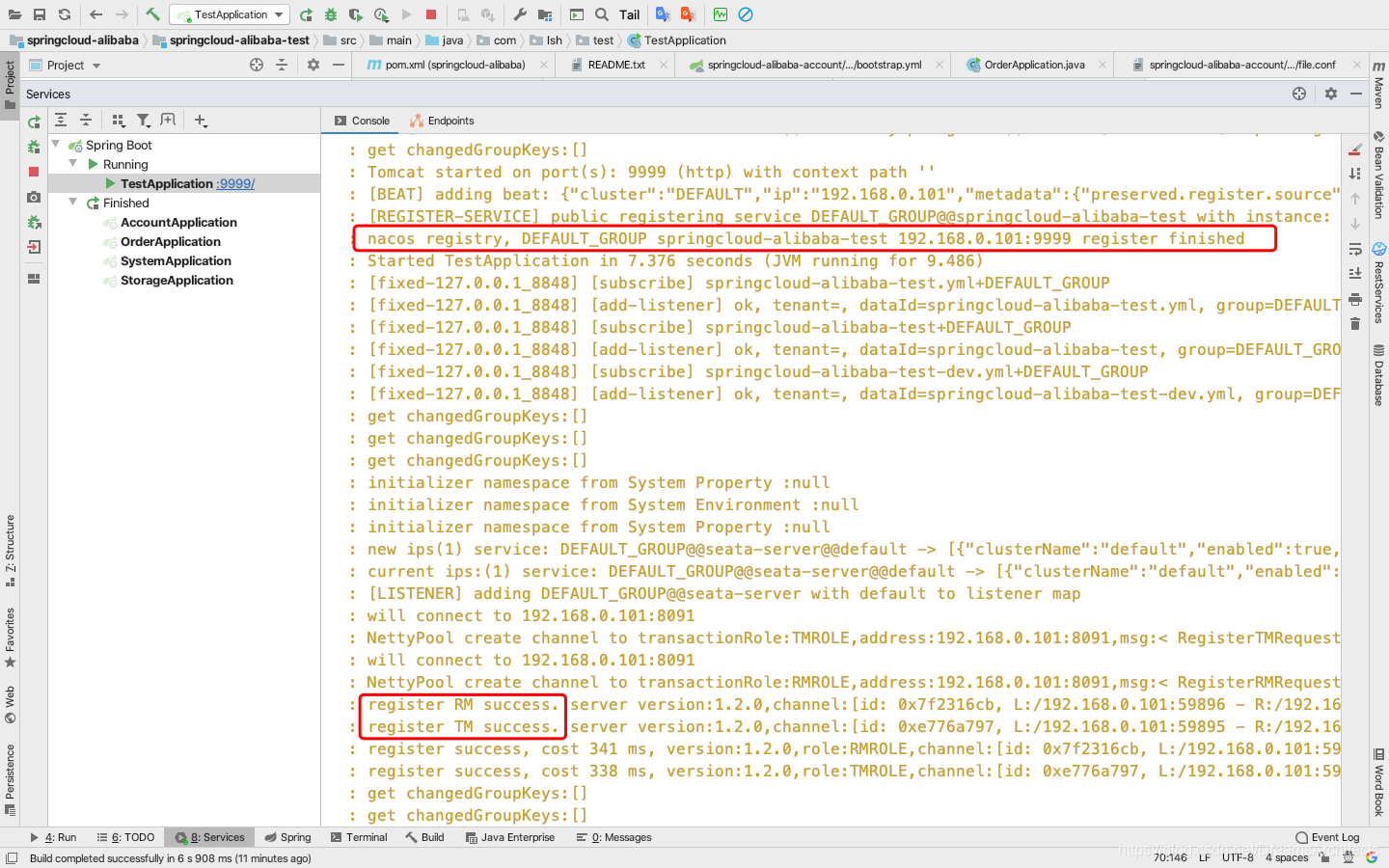This screenshot has height=868, width=1389.
Task: Open the Event Log
Action: click(1327, 837)
